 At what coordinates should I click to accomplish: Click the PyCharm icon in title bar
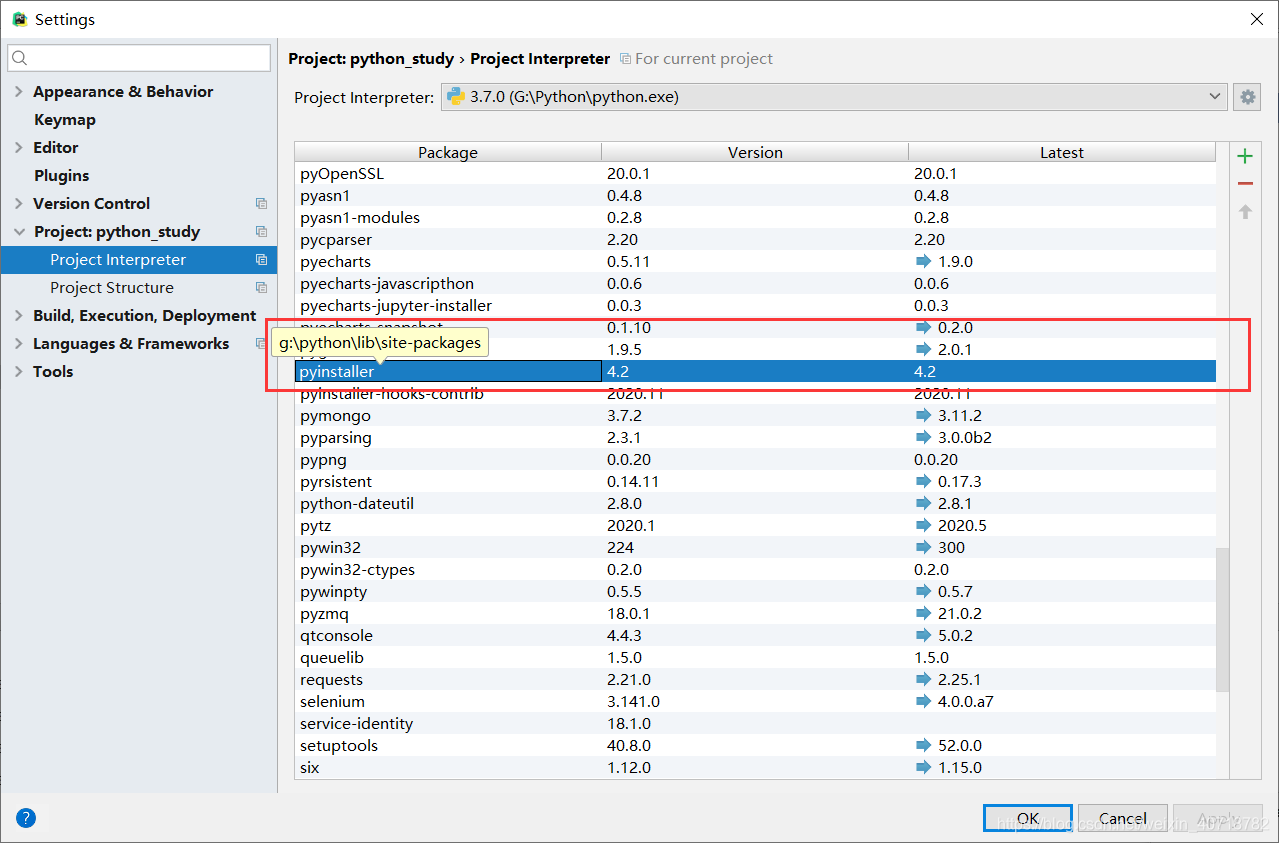(19, 19)
